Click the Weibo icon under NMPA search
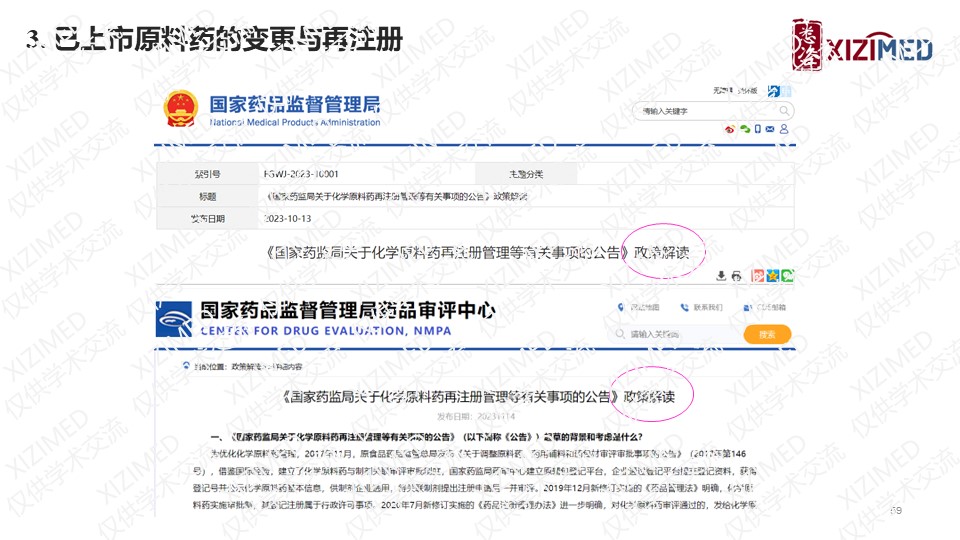Viewport: 960px width, 540px height. [731, 129]
